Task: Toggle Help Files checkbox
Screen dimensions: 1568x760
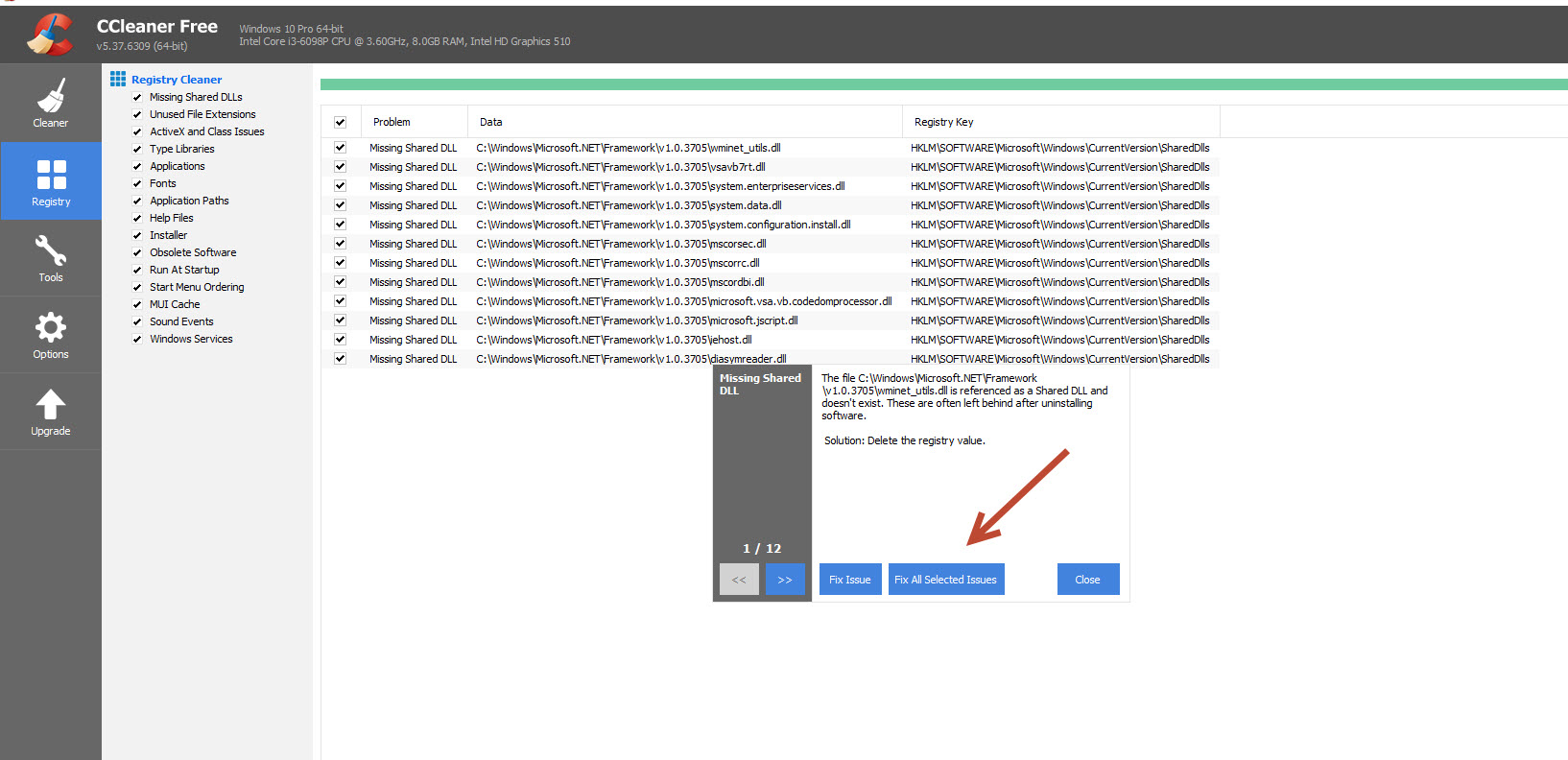Action: pyautogui.click(x=137, y=218)
